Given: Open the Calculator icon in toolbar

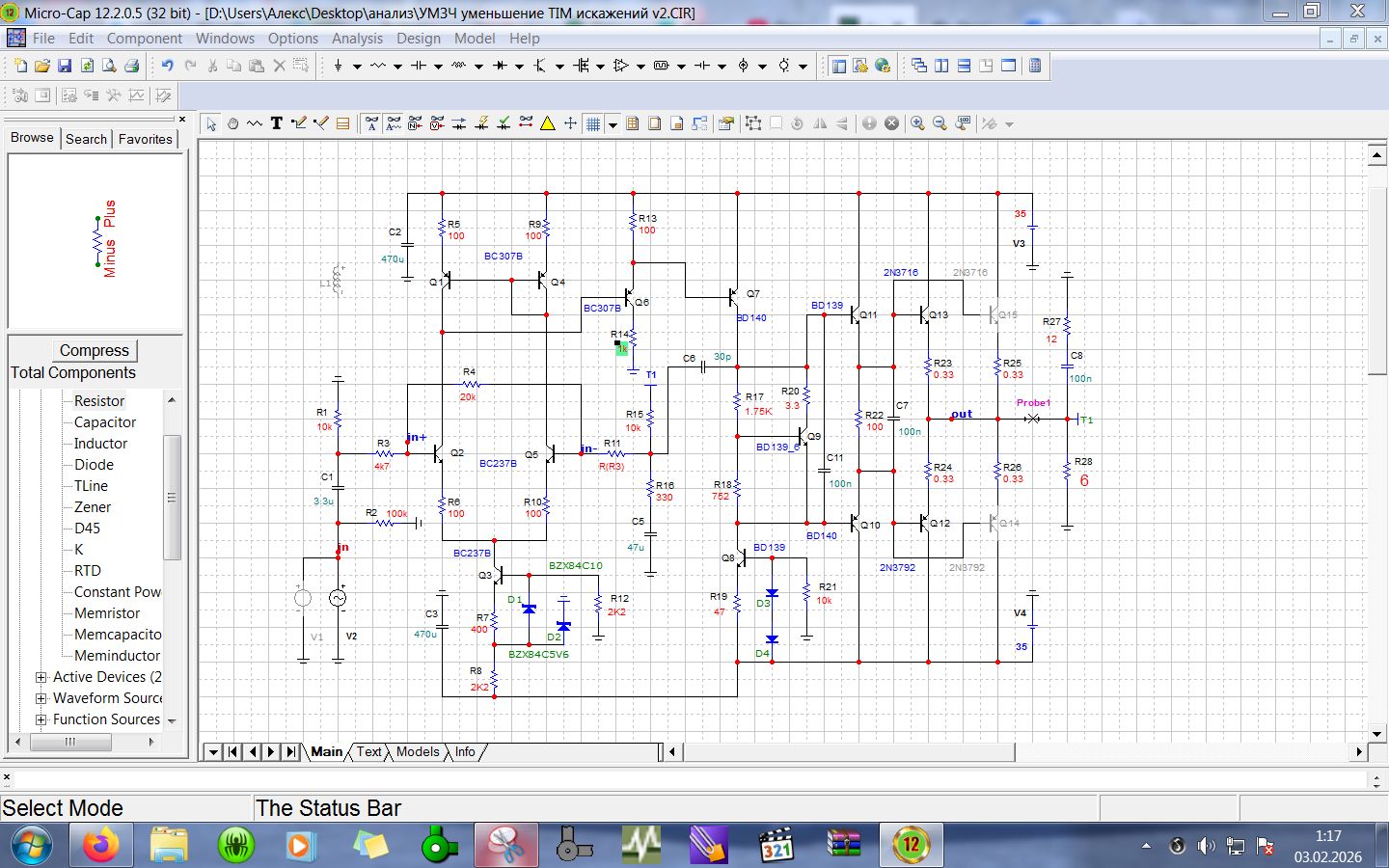Looking at the screenshot, I should [x=1035, y=66].
